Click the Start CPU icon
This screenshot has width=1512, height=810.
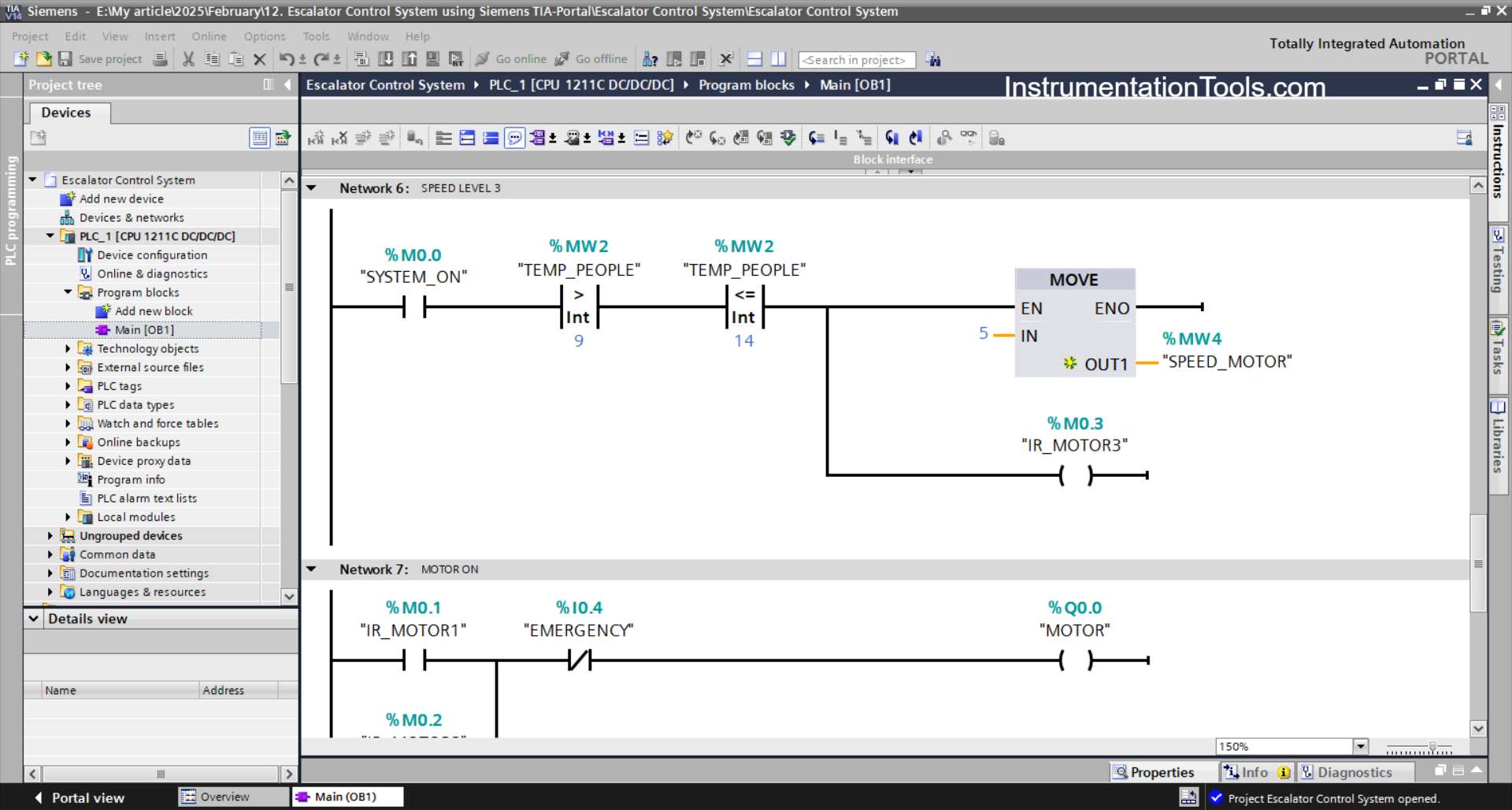click(x=674, y=59)
